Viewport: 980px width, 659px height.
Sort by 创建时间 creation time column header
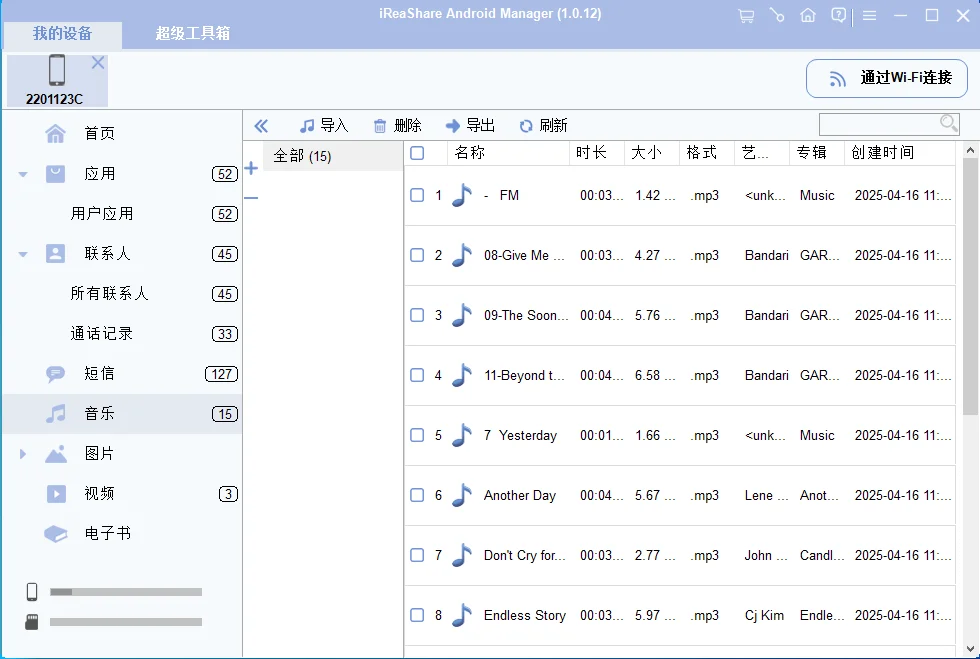pos(900,153)
